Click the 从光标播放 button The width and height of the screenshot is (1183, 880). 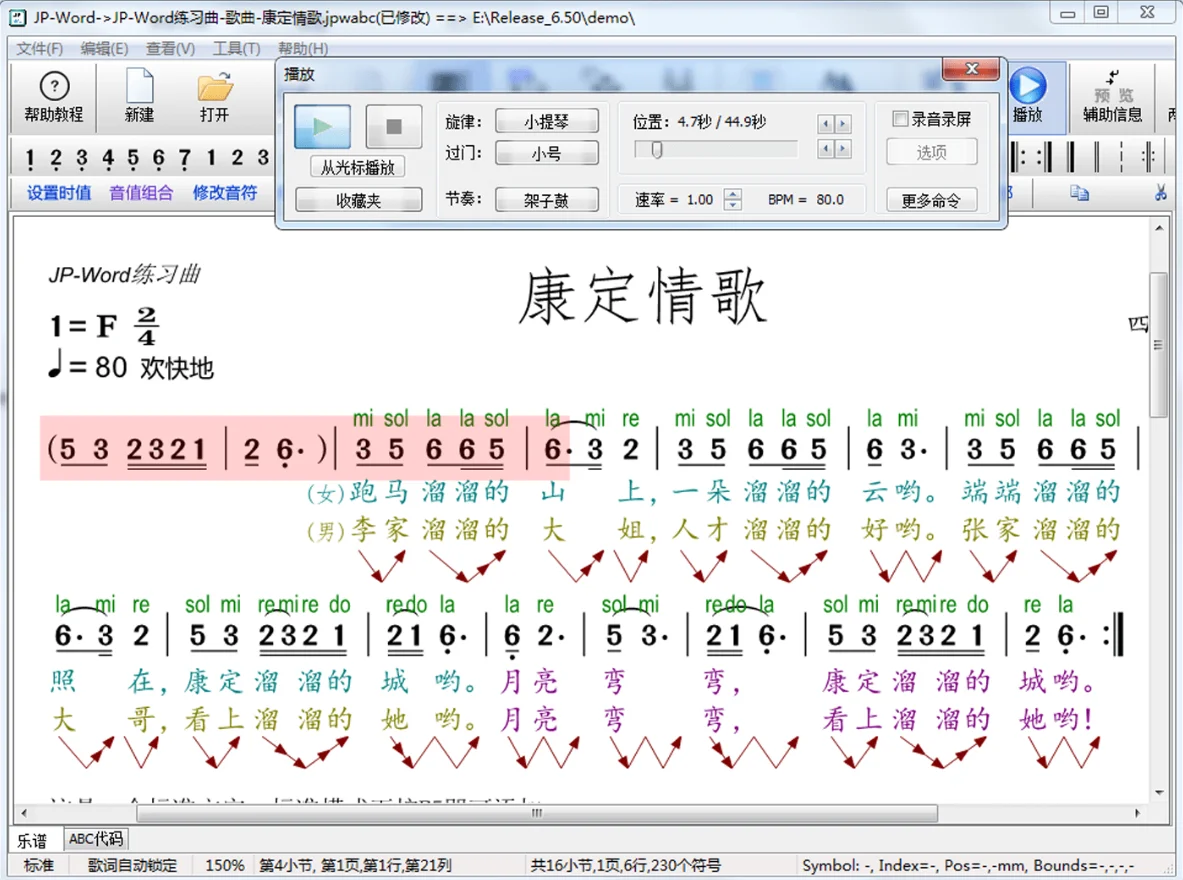[358, 166]
